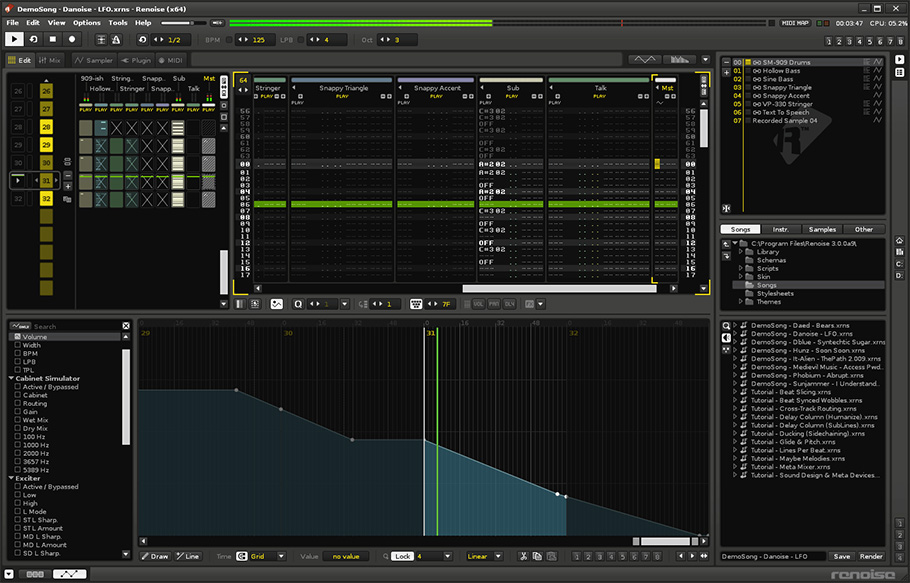Toggle the metronome icon
The image size is (910, 583).
click(x=117, y=39)
